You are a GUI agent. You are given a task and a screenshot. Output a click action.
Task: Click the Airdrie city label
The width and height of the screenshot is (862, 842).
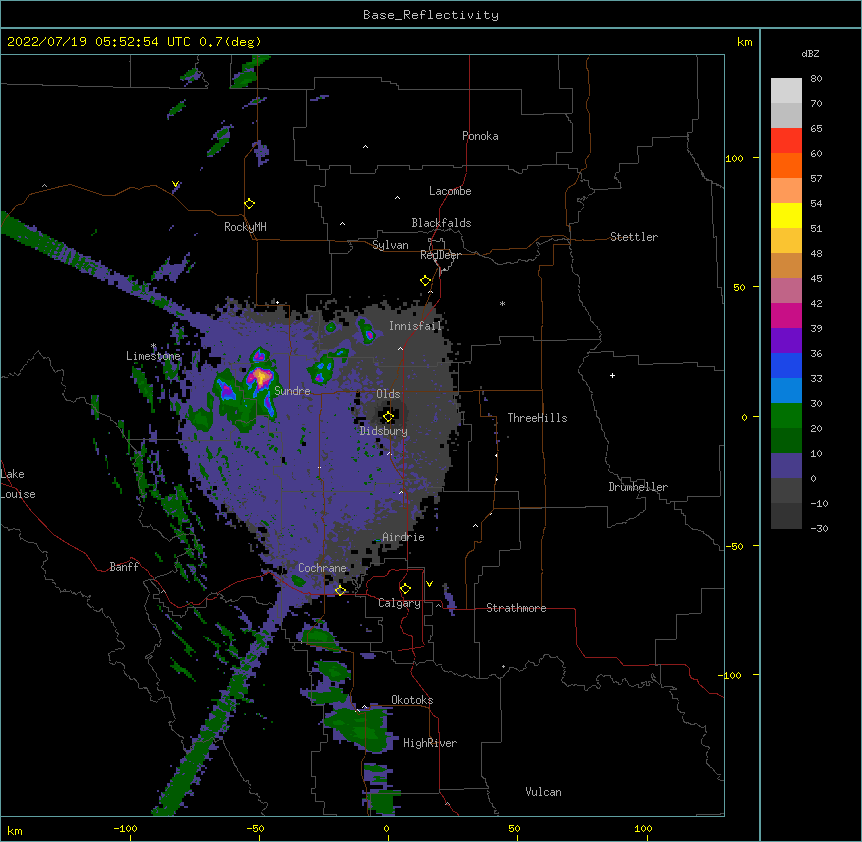tap(403, 537)
